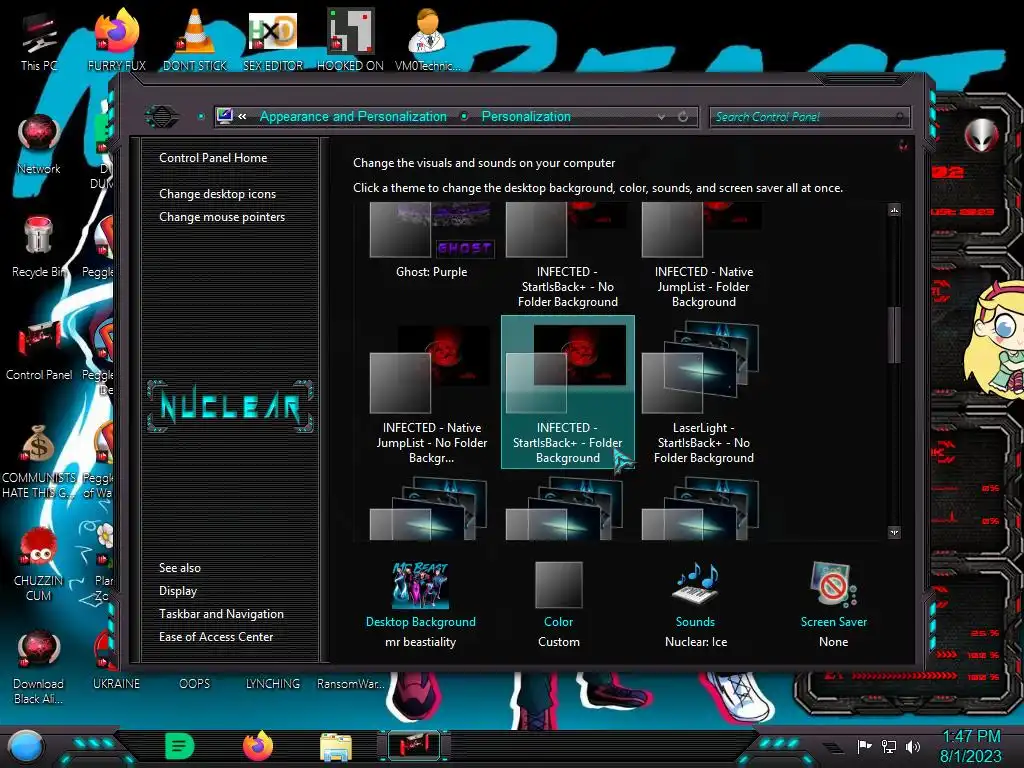
Task: Select INFECTED StartIsBack+ No Folder Background theme
Action: [x=568, y=256]
